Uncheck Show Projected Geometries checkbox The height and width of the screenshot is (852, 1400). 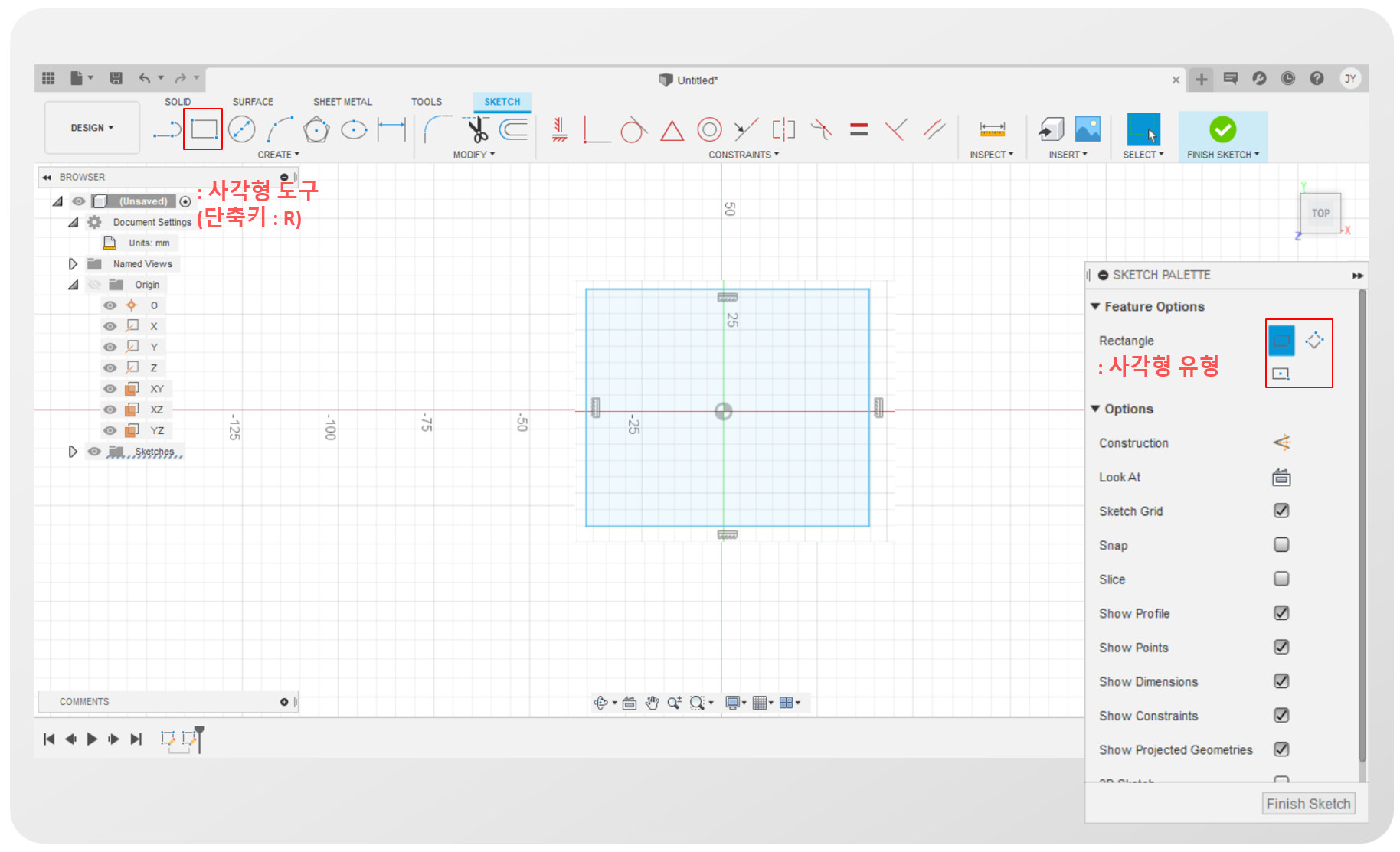tap(1281, 749)
